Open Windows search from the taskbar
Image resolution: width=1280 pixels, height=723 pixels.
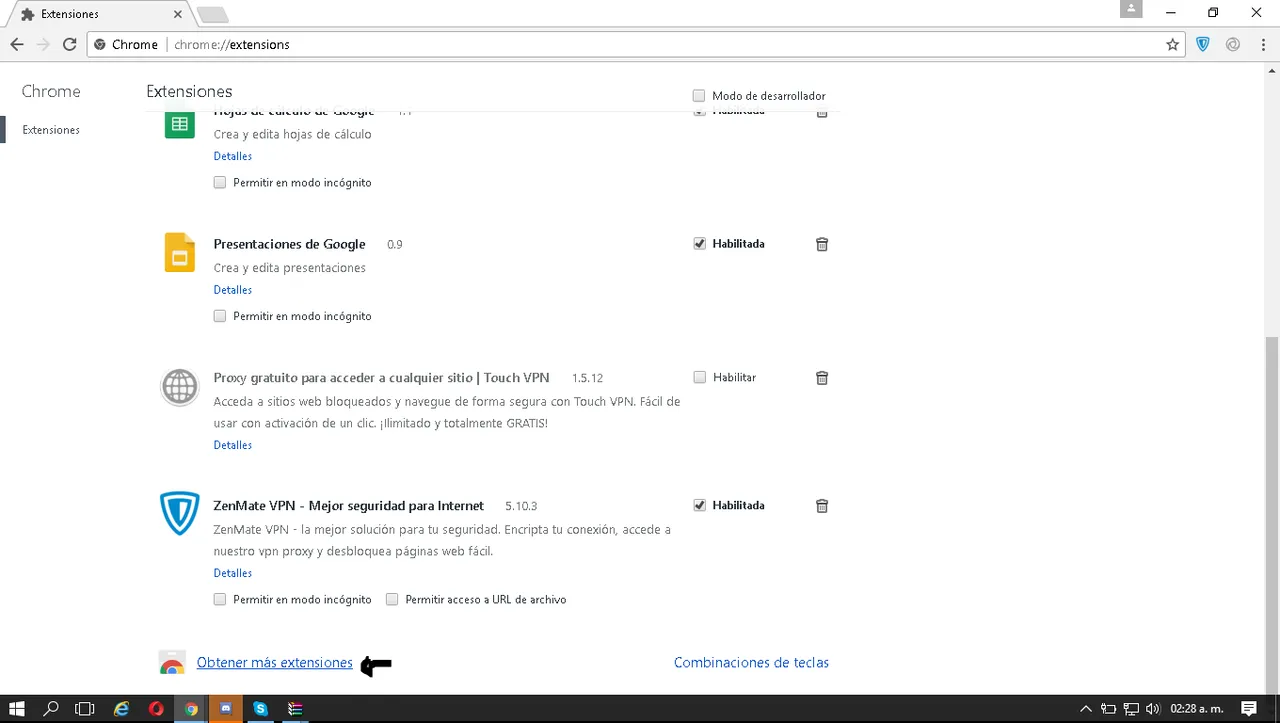pos(51,709)
